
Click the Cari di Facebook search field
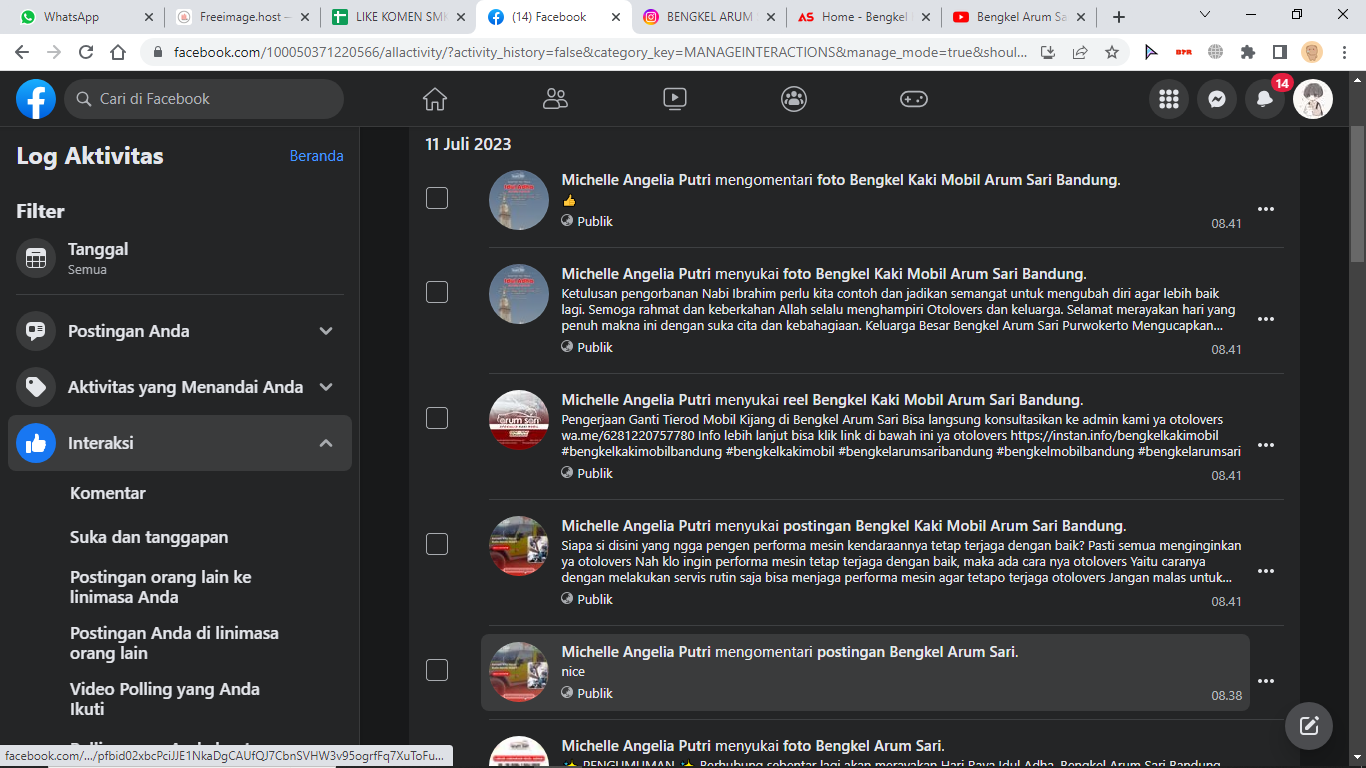coord(204,99)
